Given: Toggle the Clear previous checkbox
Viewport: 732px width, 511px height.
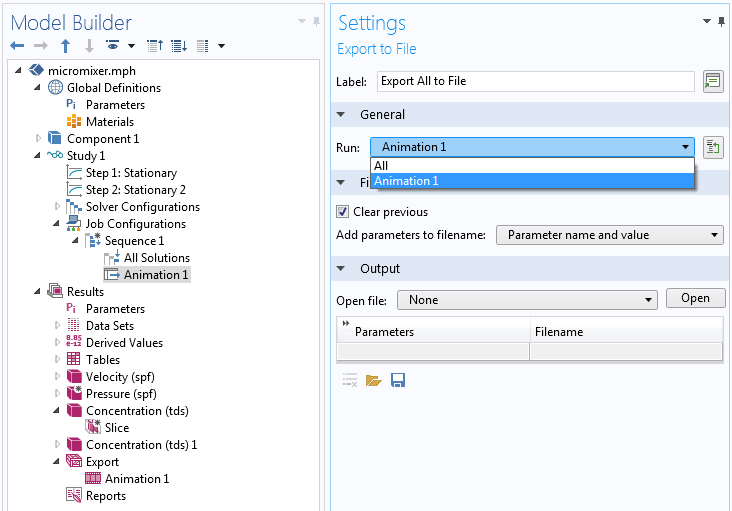Looking at the screenshot, I should pyautogui.click(x=343, y=212).
